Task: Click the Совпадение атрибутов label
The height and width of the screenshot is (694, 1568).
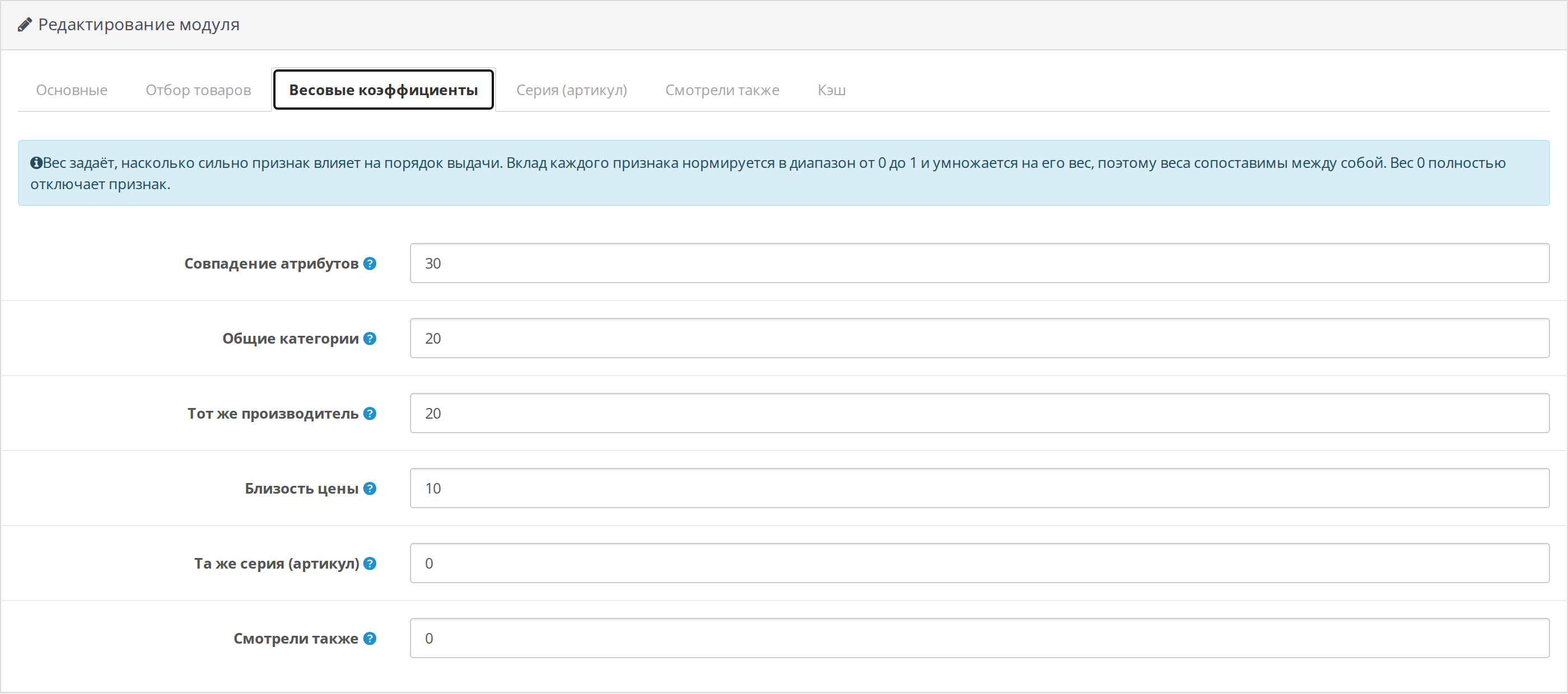Action: 272,264
